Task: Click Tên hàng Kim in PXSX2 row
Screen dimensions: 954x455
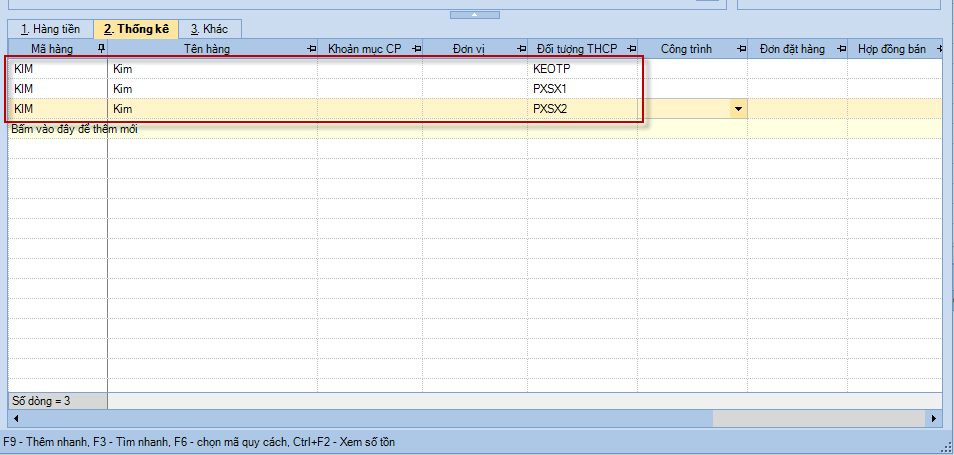Action: click(x=212, y=109)
